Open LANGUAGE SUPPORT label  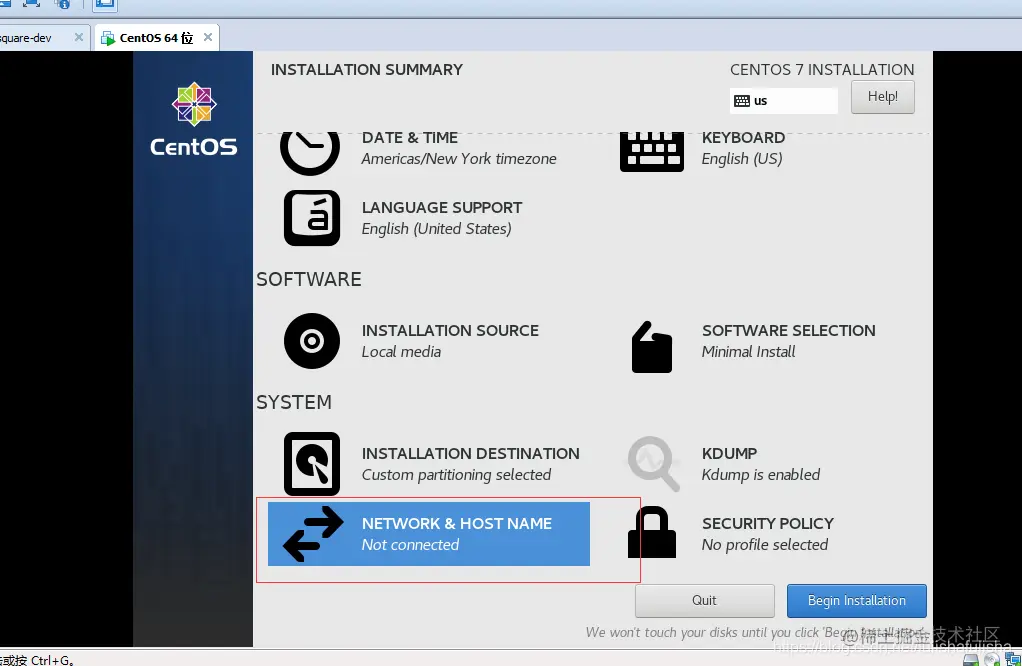(x=442, y=208)
